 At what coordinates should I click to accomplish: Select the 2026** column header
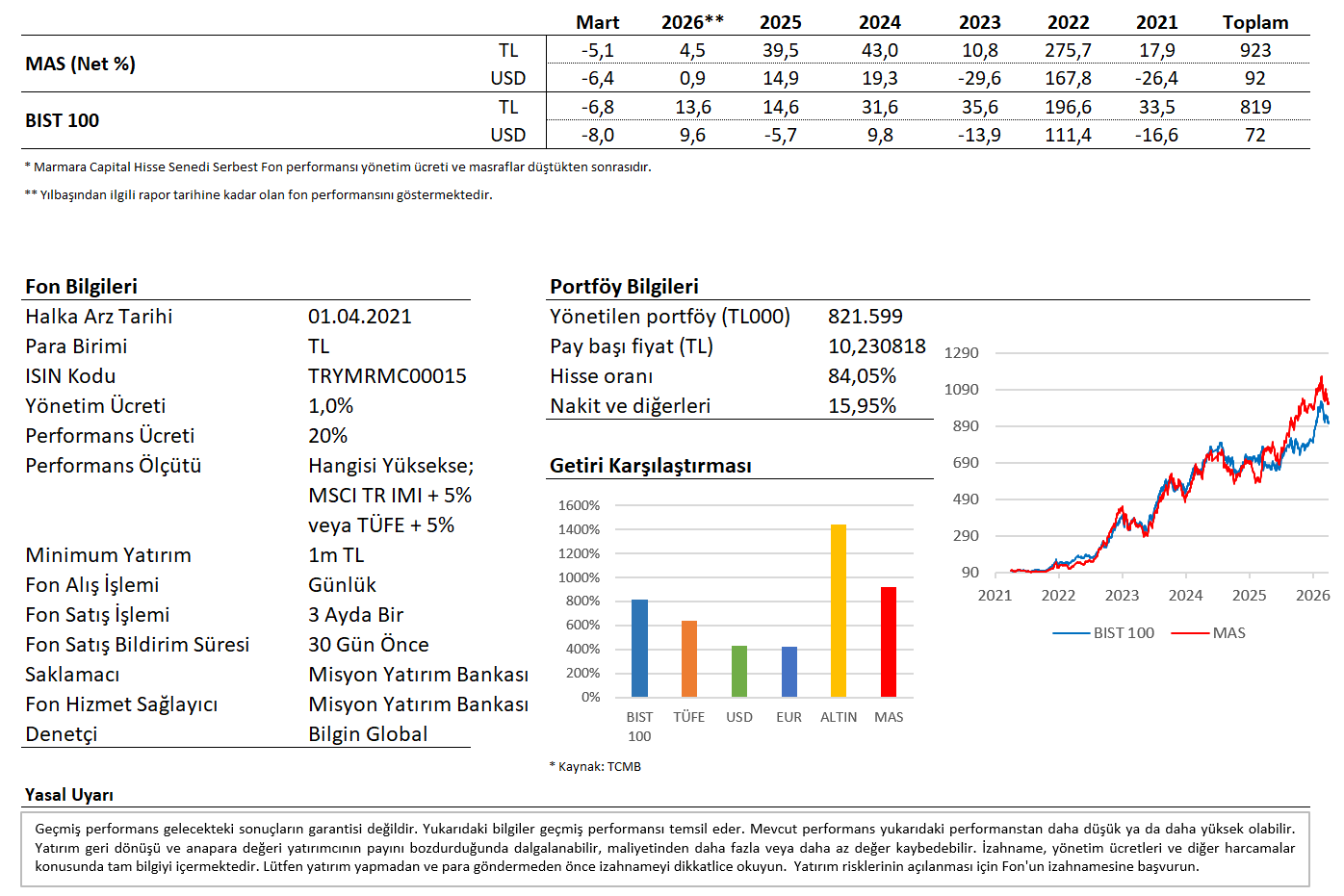coord(692,22)
